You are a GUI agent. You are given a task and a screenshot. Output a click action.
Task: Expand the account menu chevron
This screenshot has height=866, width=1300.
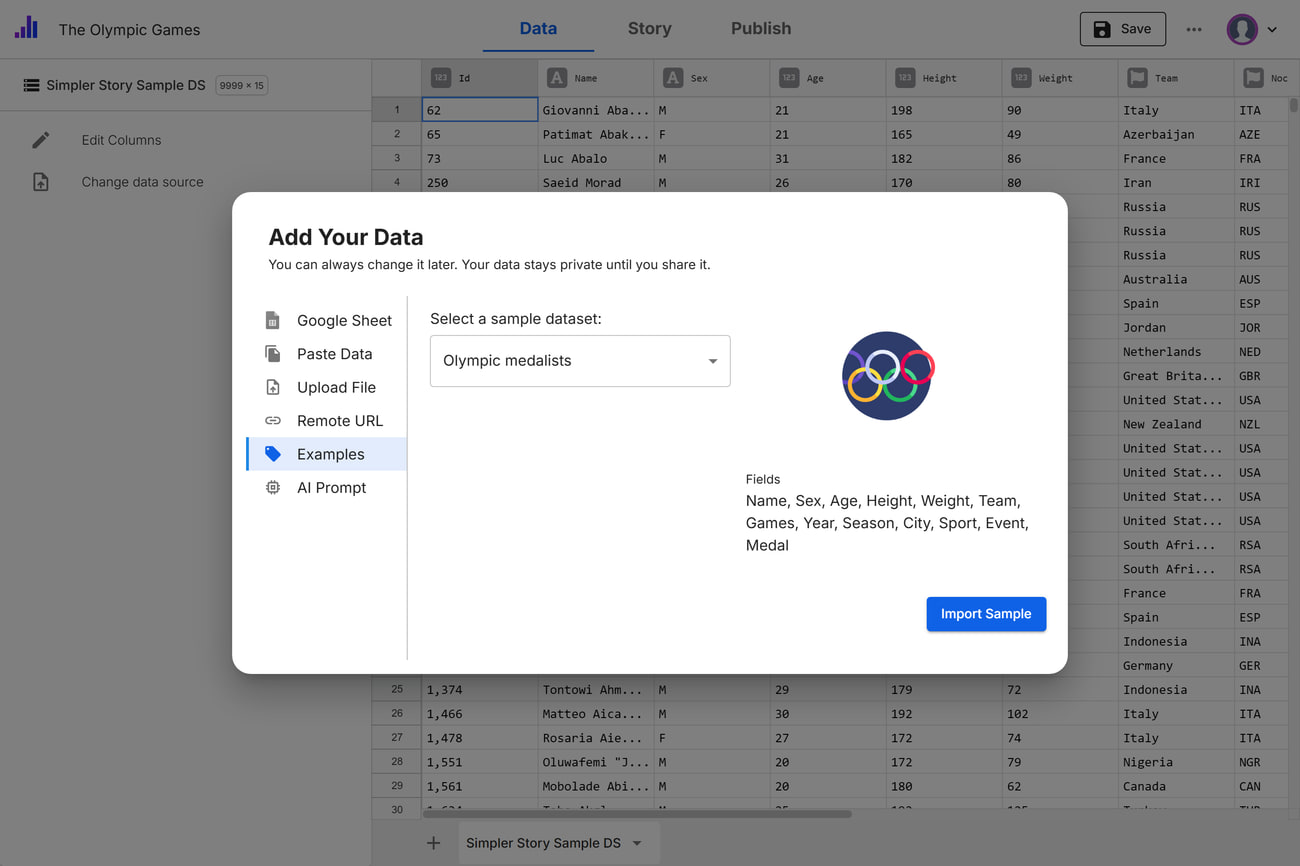(x=1272, y=30)
